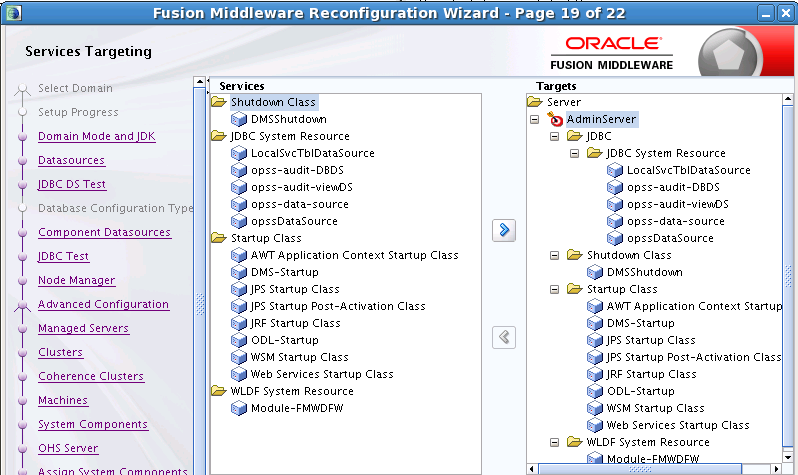Collapse the Shutdown Class target node

coord(555,256)
